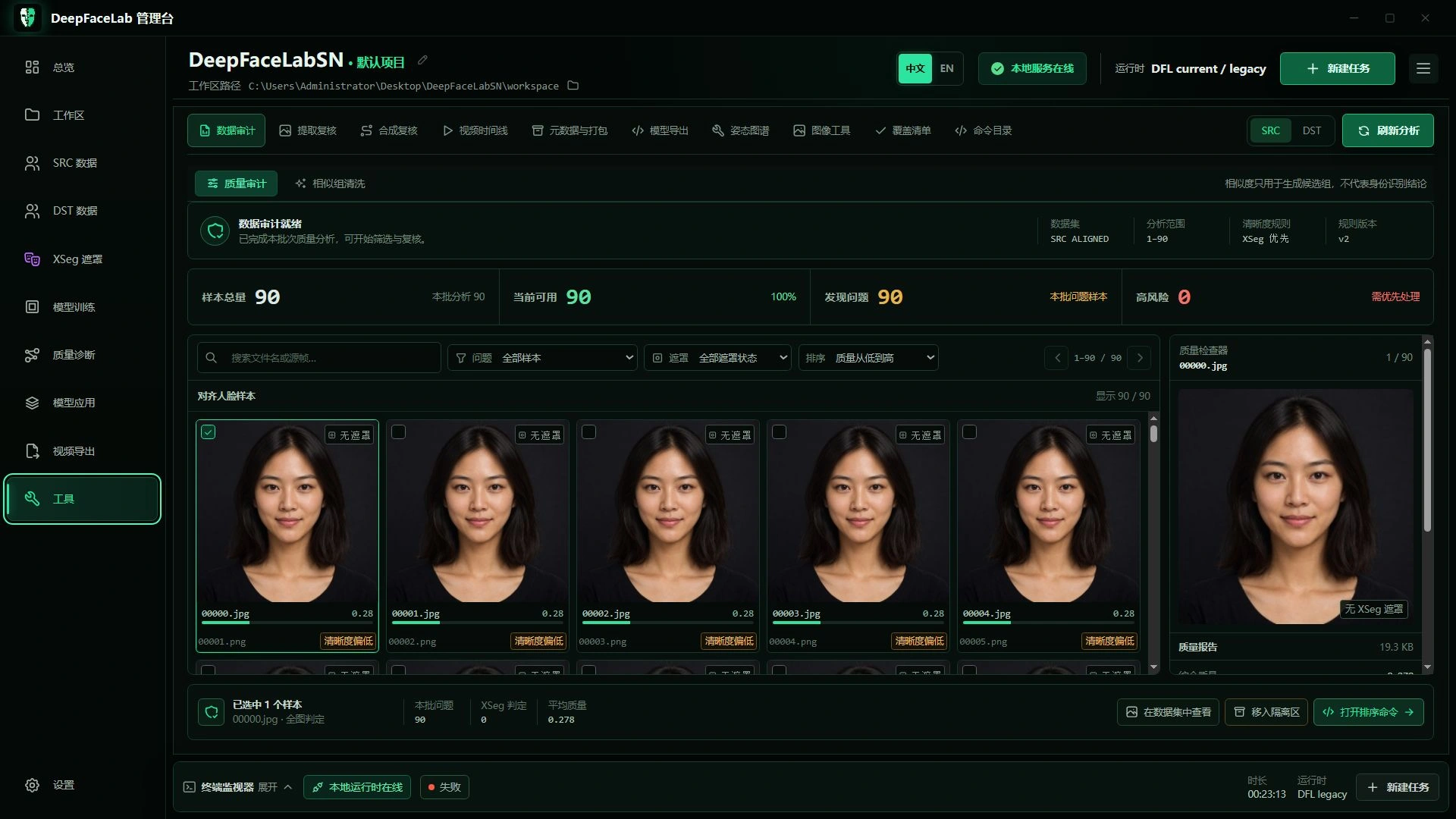Click the pencil icon to rename project
This screenshot has width=1456, height=819.
[423, 61]
